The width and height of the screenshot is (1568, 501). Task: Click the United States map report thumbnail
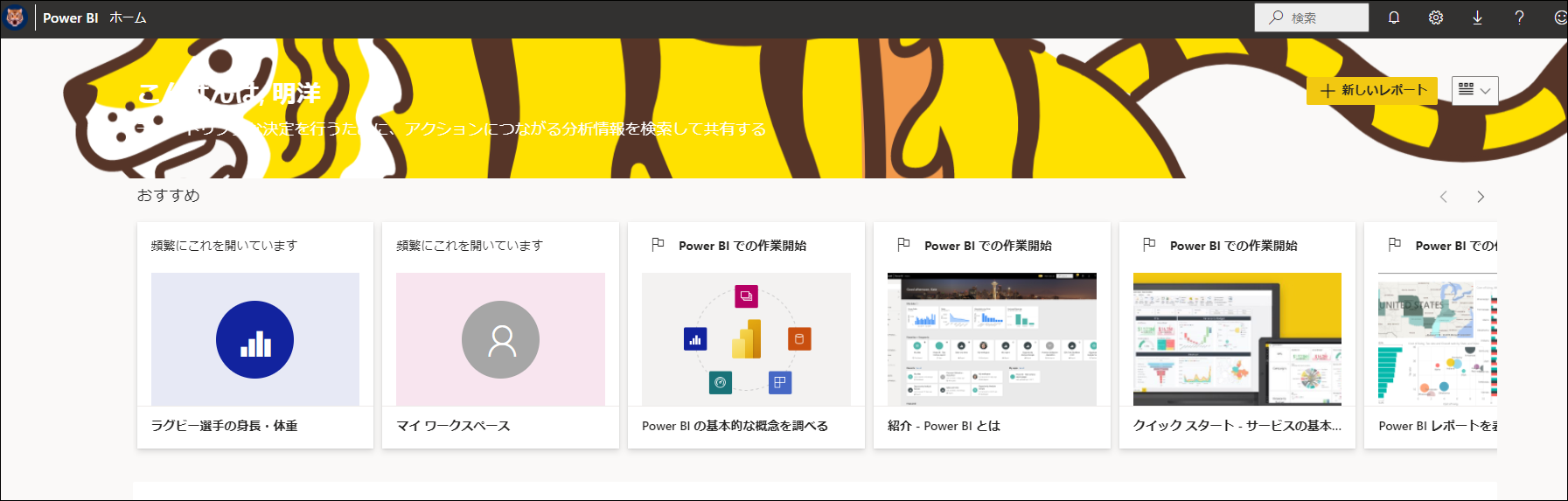1438,339
